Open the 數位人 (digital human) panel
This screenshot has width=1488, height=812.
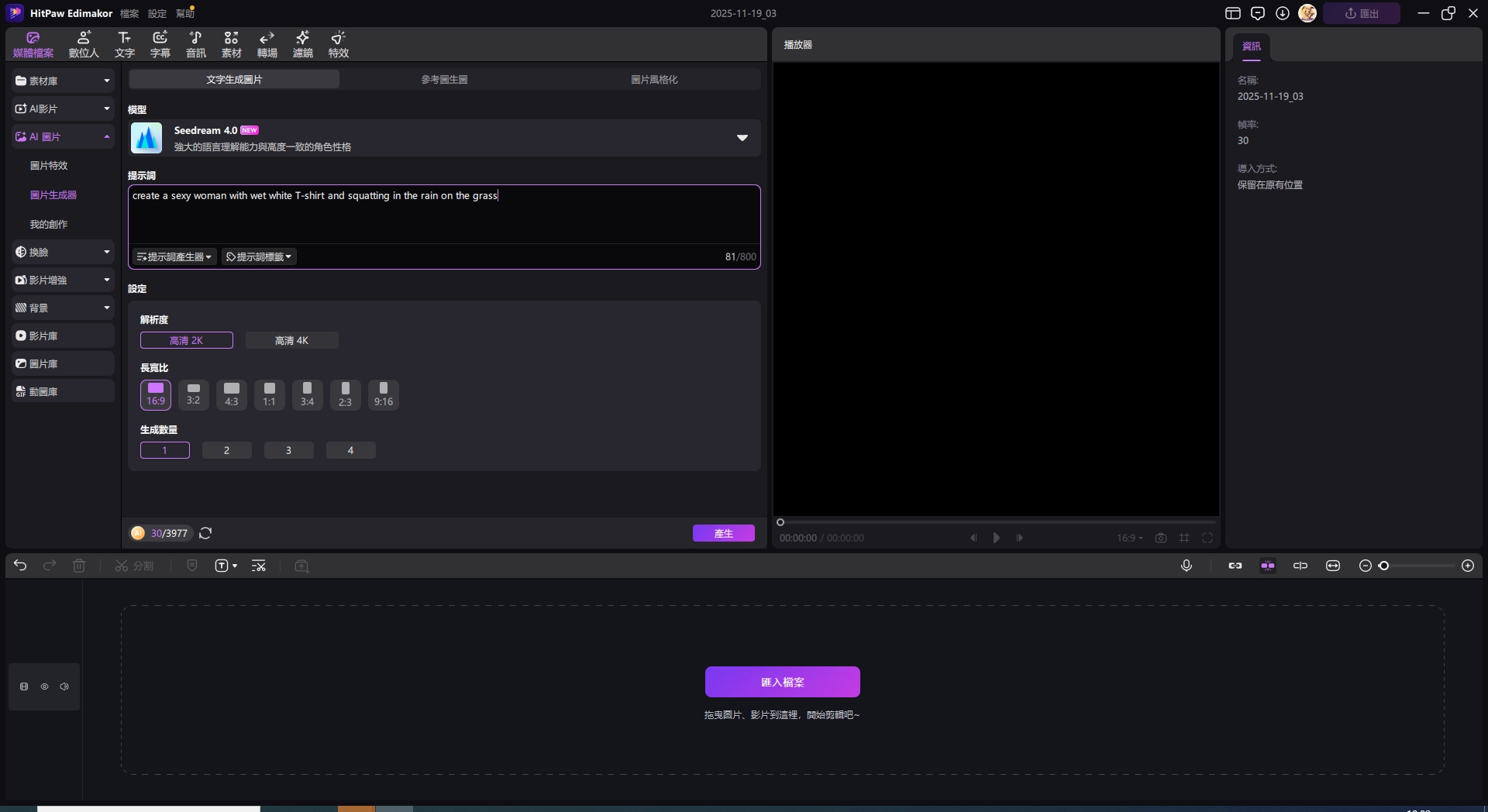click(84, 44)
